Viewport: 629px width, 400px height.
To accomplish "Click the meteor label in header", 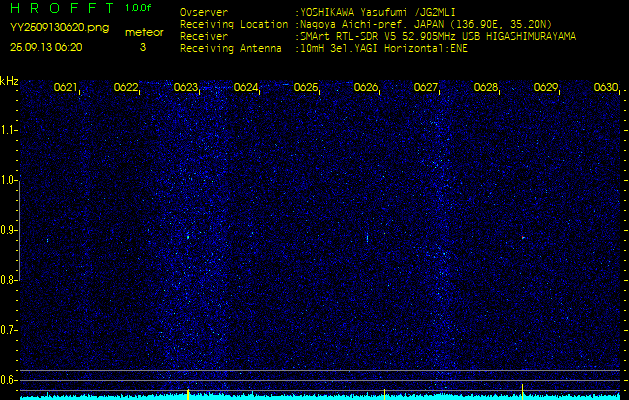I will [x=144, y=32].
